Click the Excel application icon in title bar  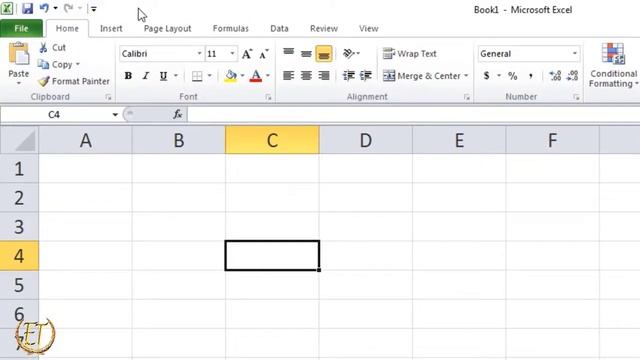pyautogui.click(x=7, y=8)
